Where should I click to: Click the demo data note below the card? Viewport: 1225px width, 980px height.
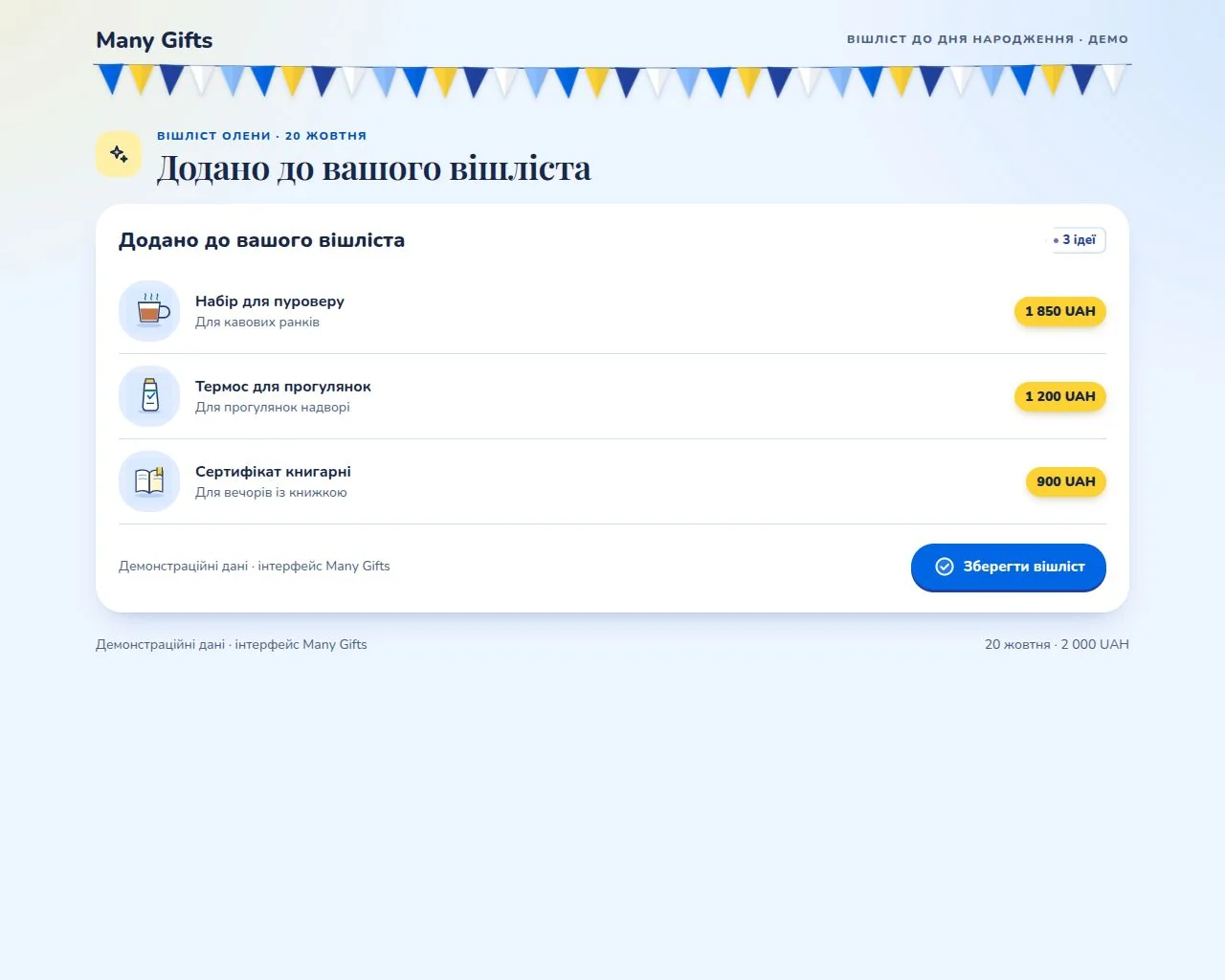click(x=232, y=645)
